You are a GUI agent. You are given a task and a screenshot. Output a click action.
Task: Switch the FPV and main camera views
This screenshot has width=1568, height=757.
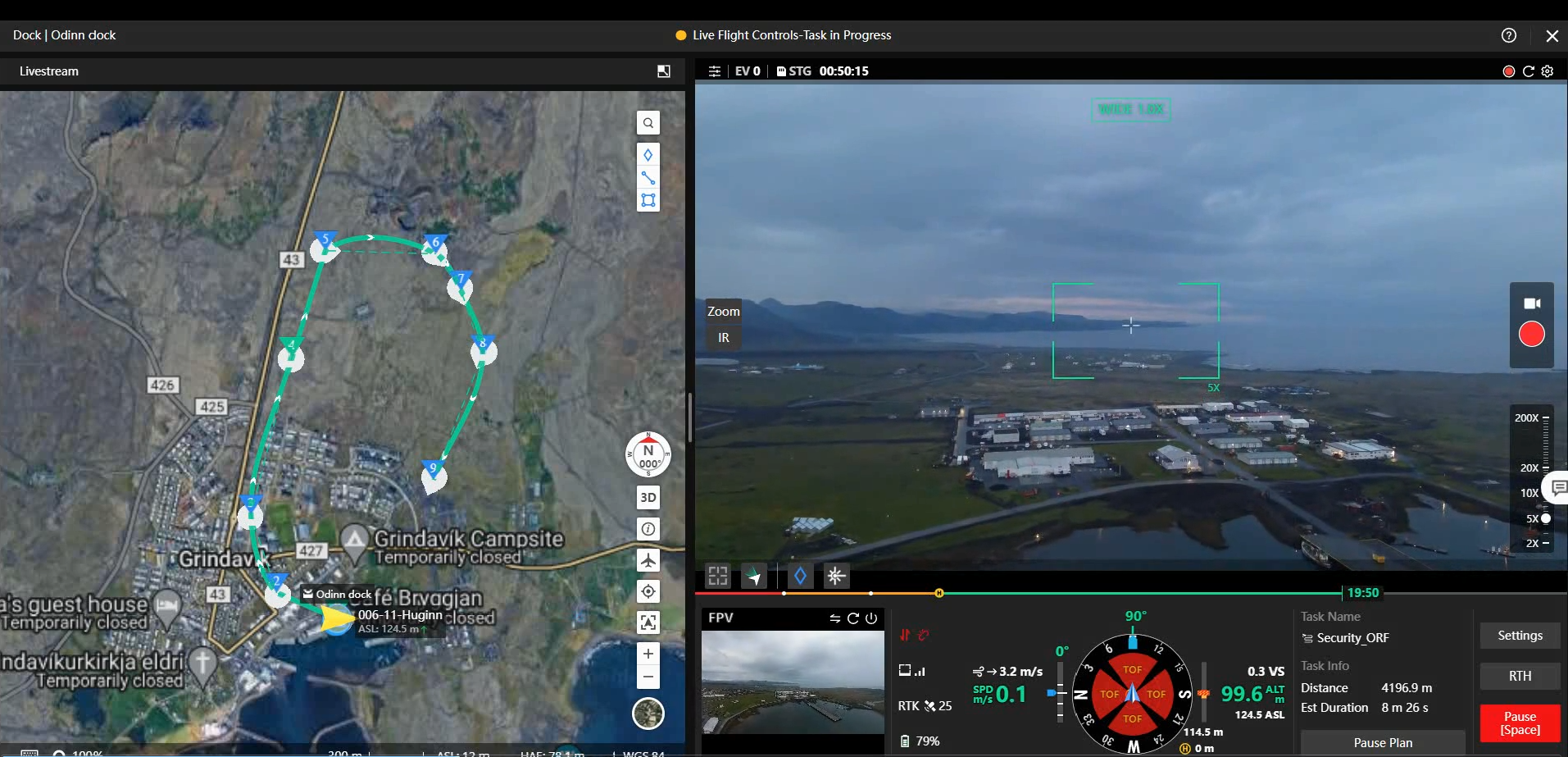pos(834,618)
